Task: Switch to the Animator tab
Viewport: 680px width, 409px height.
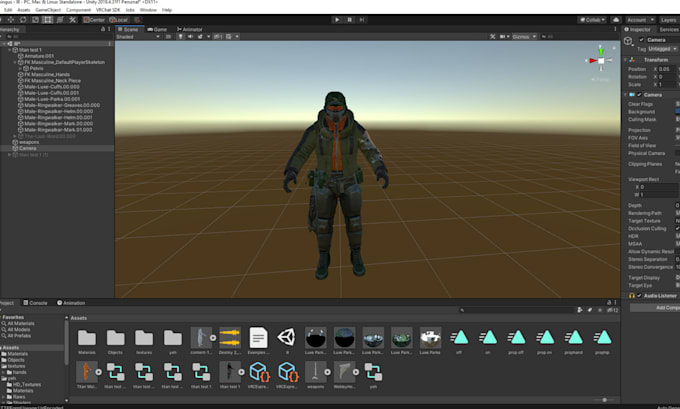Action: 190,29
